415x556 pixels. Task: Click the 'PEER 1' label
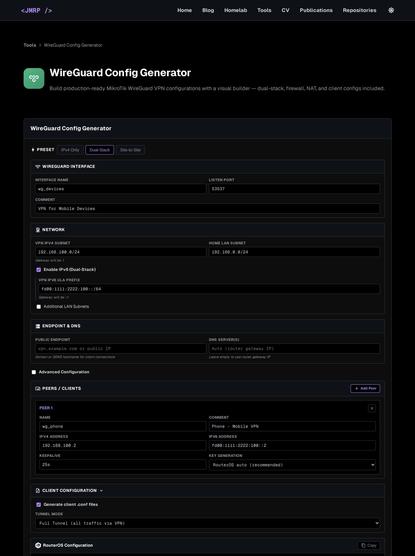click(x=46, y=408)
